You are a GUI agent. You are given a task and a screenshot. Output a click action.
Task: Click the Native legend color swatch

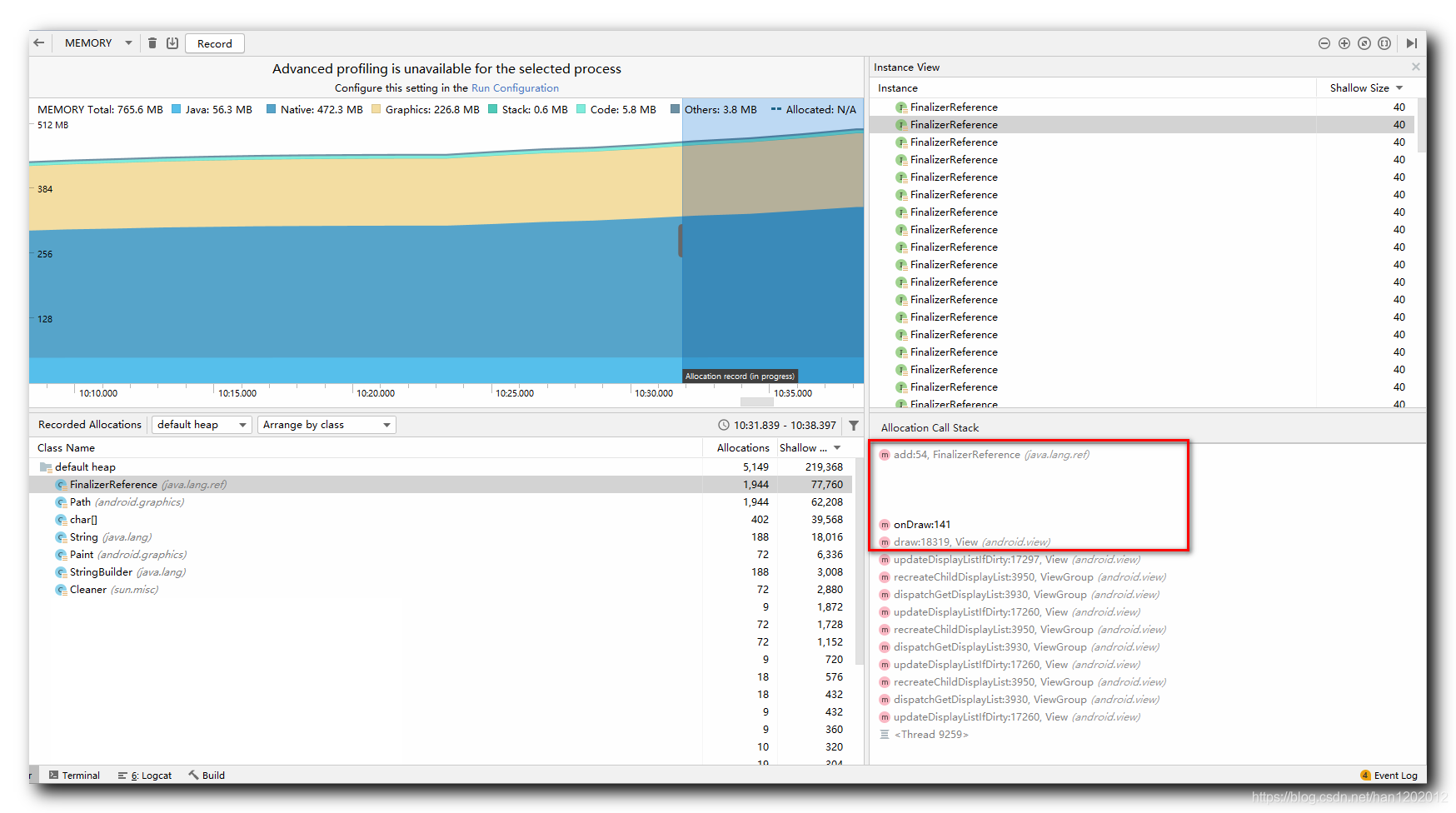[272, 109]
